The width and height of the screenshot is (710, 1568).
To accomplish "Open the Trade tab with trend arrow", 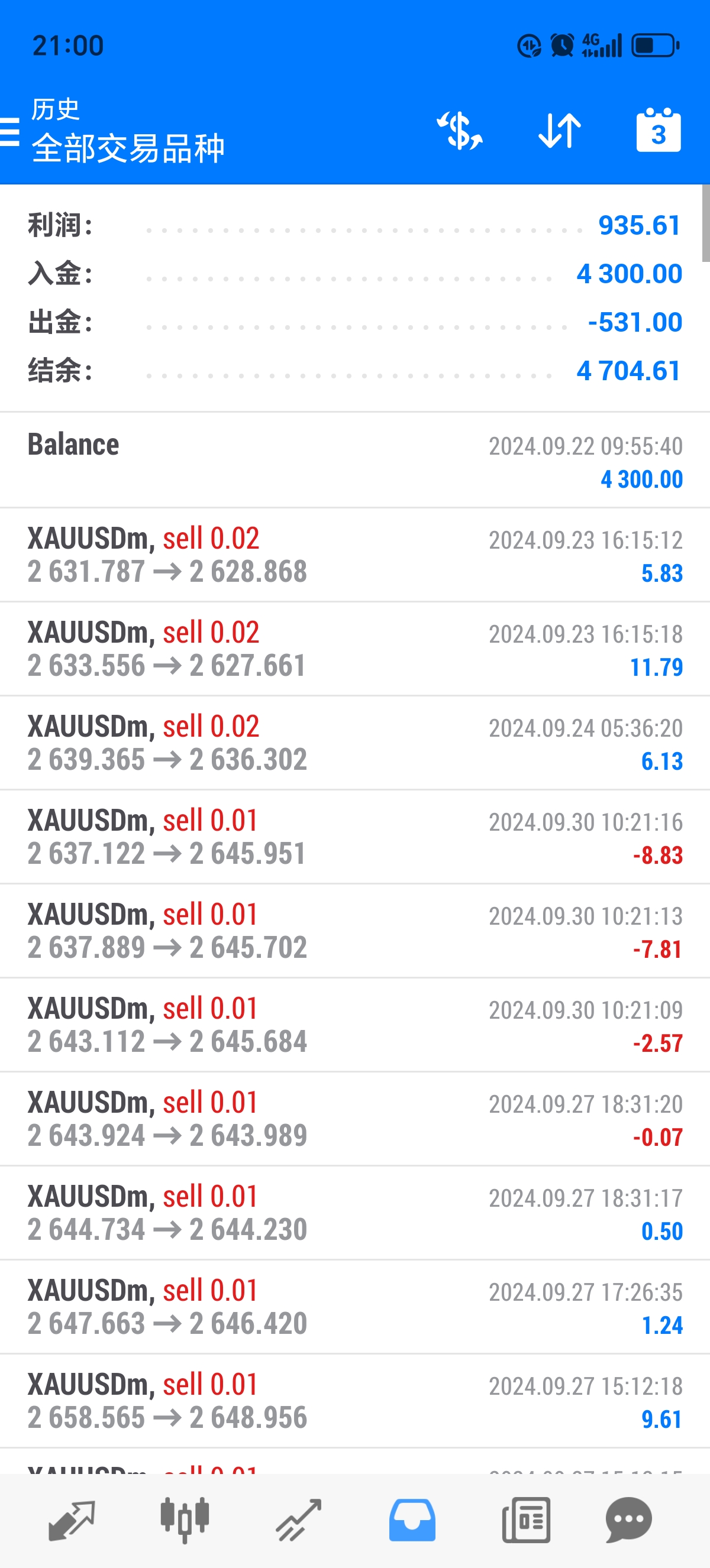I will [298, 1520].
